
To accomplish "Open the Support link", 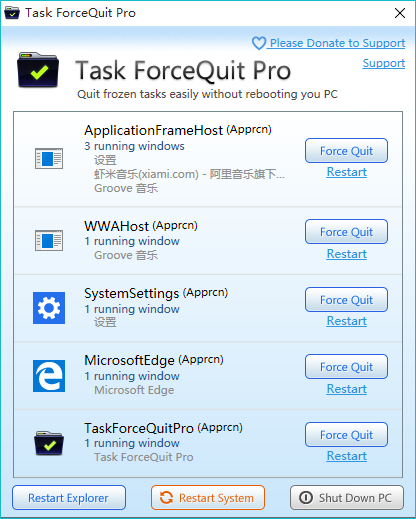I will [x=384, y=63].
